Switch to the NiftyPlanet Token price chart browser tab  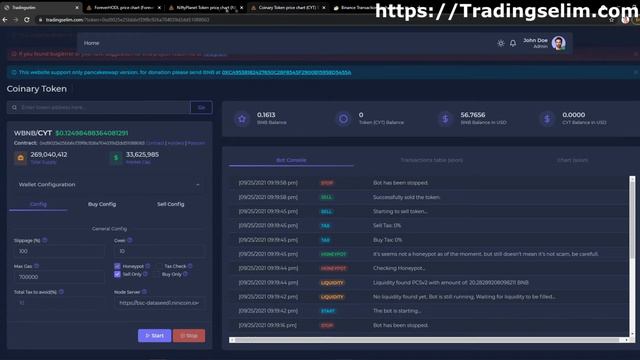pos(205,7)
